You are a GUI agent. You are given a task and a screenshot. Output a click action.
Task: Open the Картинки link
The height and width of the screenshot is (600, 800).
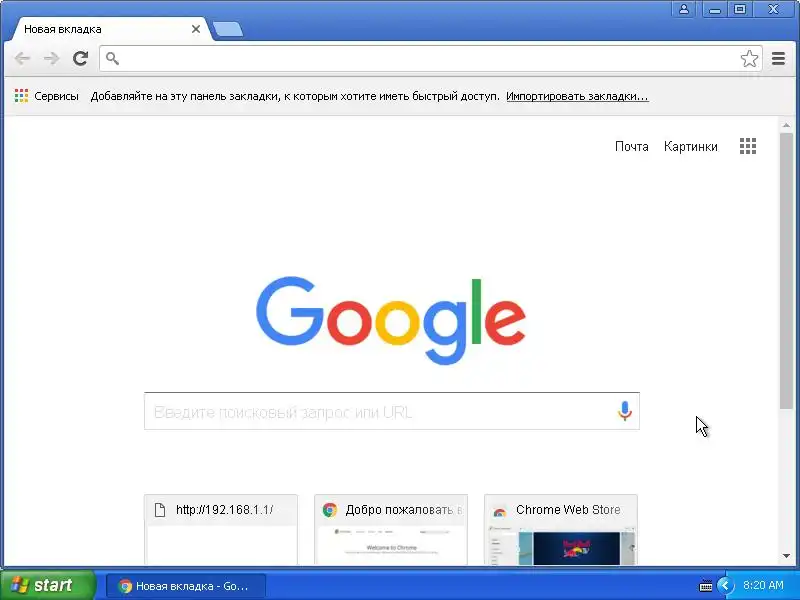pyautogui.click(x=690, y=146)
